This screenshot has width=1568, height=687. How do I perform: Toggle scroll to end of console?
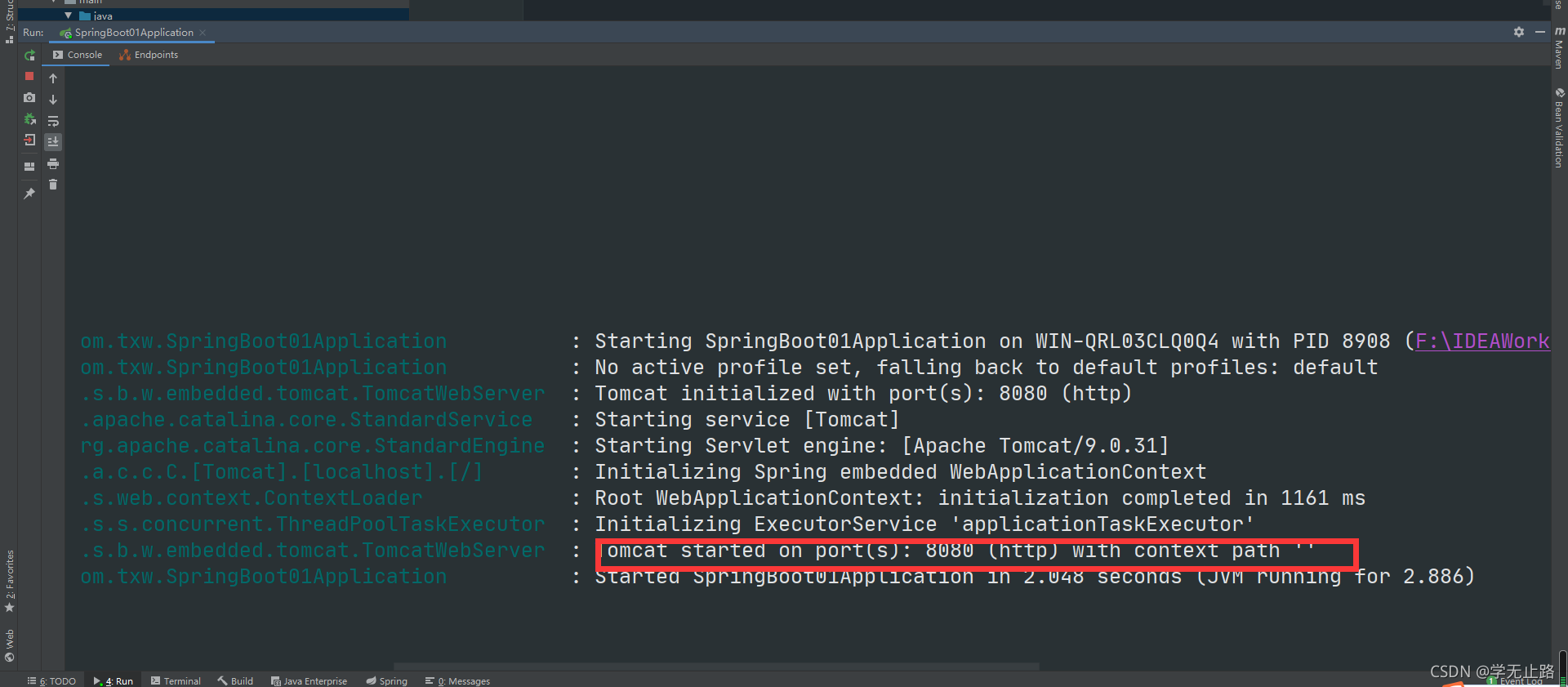pos(53,142)
